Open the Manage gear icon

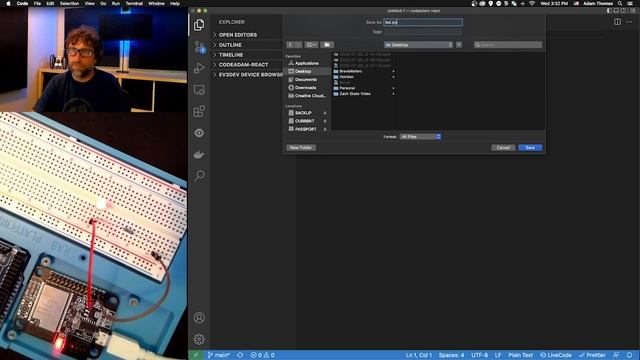[x=199, y=339]
